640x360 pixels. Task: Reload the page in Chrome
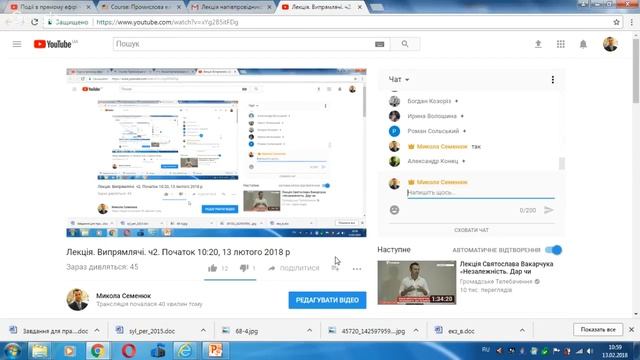[x=35, y=22]
